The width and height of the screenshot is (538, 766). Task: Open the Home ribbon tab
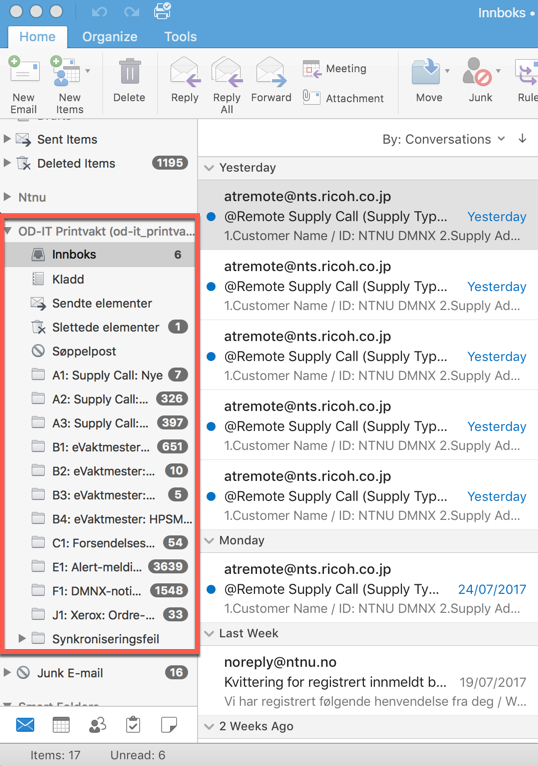point(38,37)
